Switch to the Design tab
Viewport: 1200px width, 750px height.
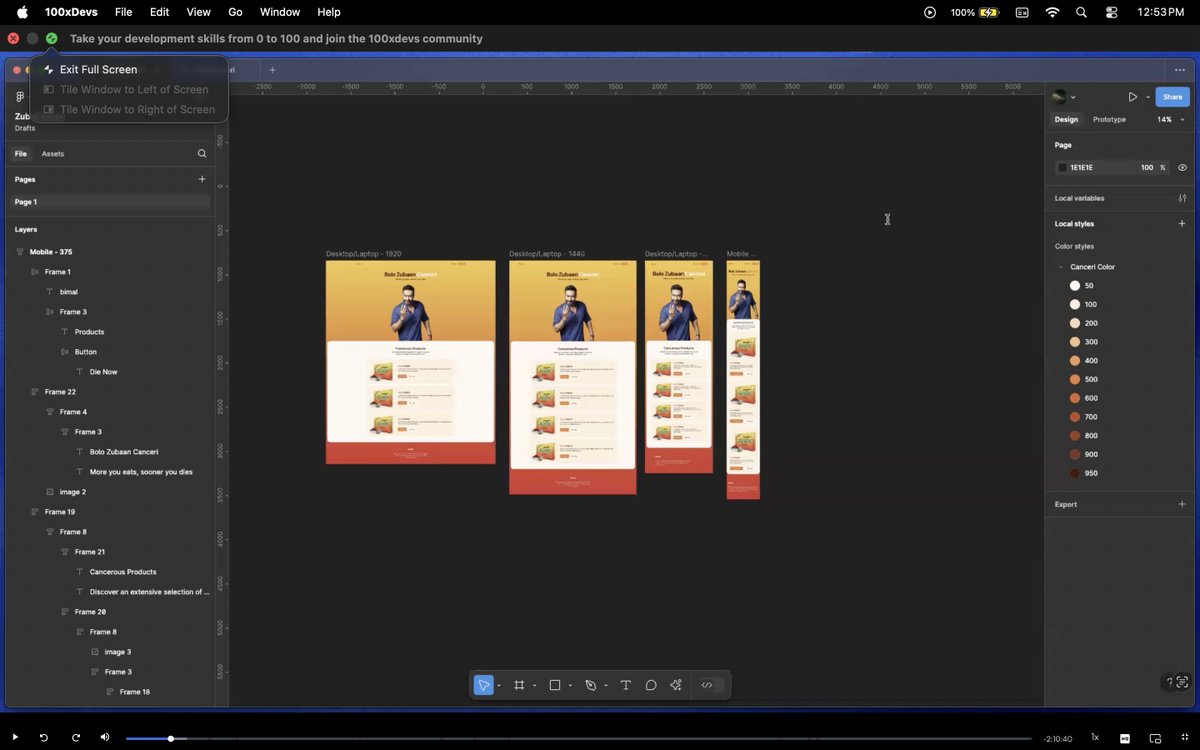tap(1066, 119)
